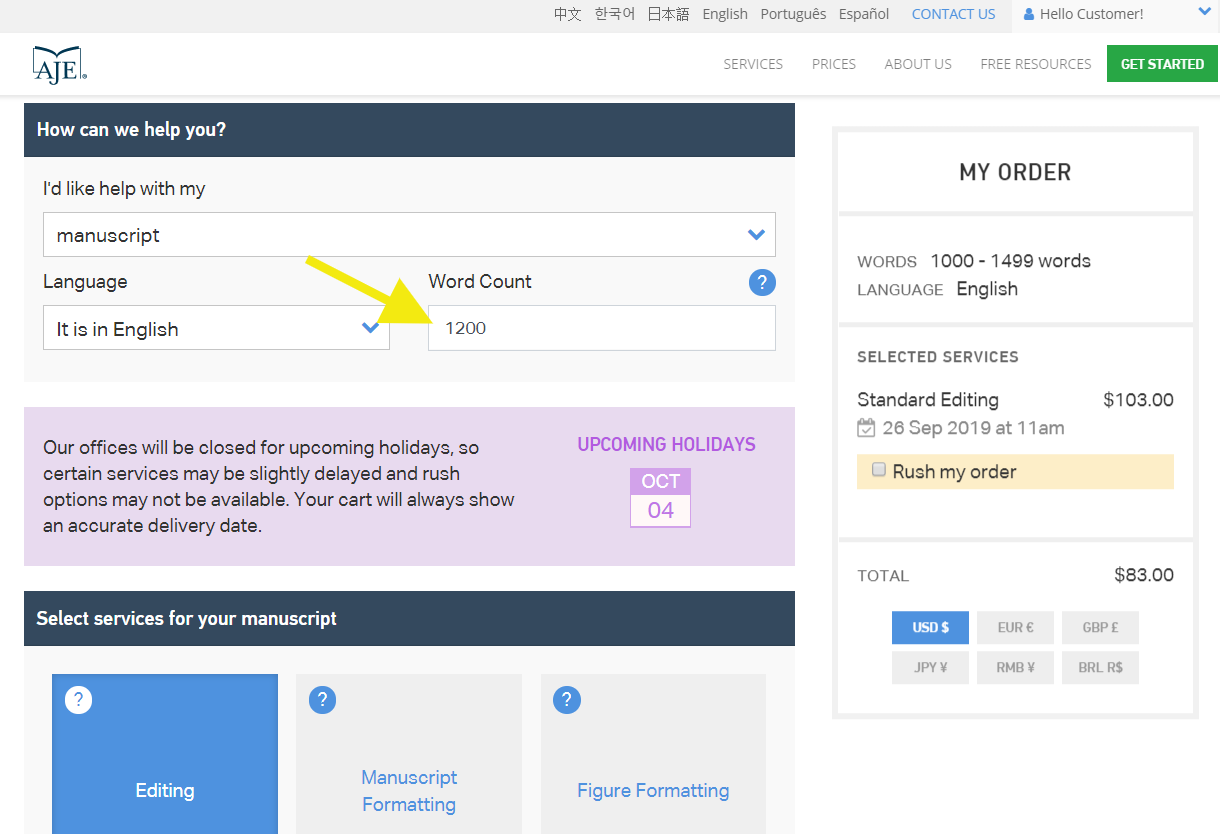Click the calendar icon beside delivery date
Image resolution: width=1220 pixels, height=834 pixels.
point(866,428)
